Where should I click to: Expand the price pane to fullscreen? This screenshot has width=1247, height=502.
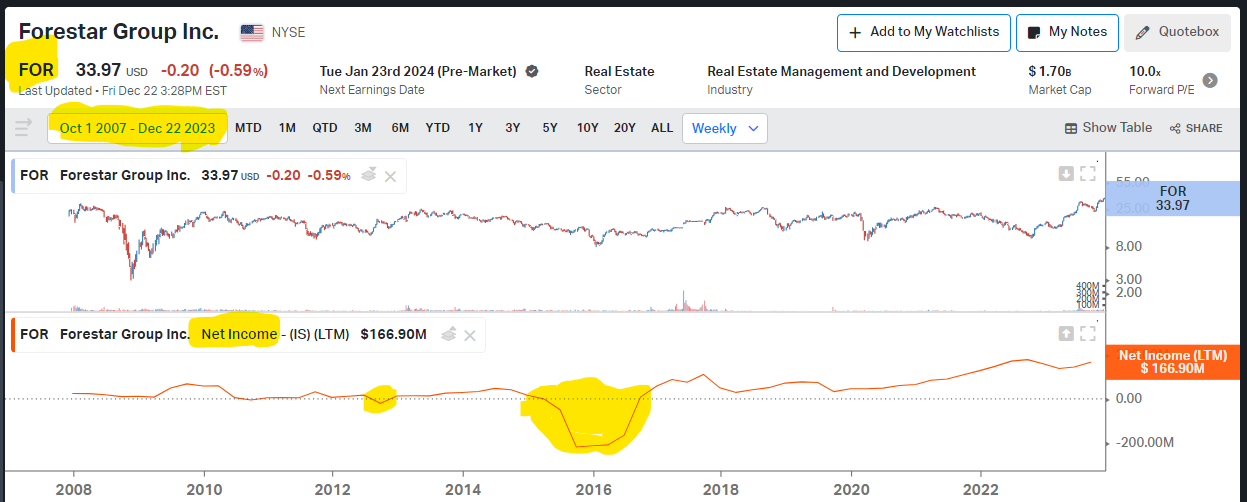1088,174
